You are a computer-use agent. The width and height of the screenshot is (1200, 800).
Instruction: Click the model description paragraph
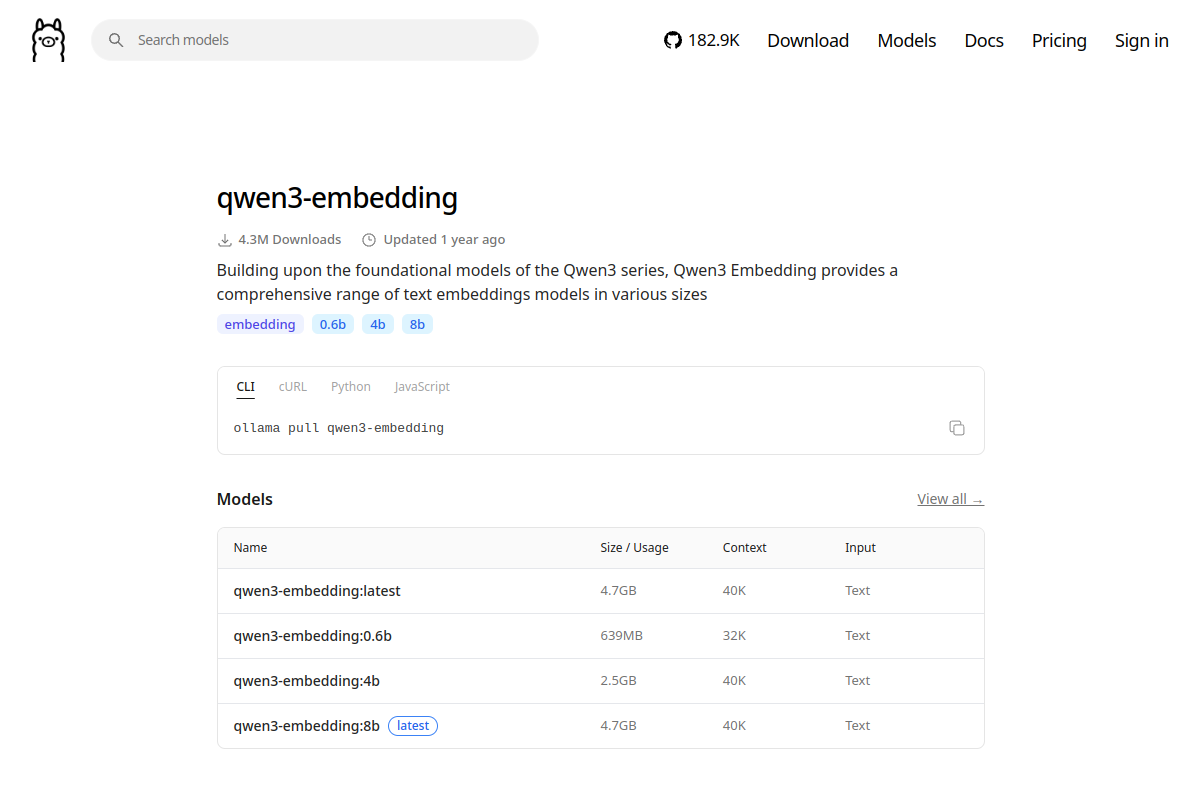point(557,282)
